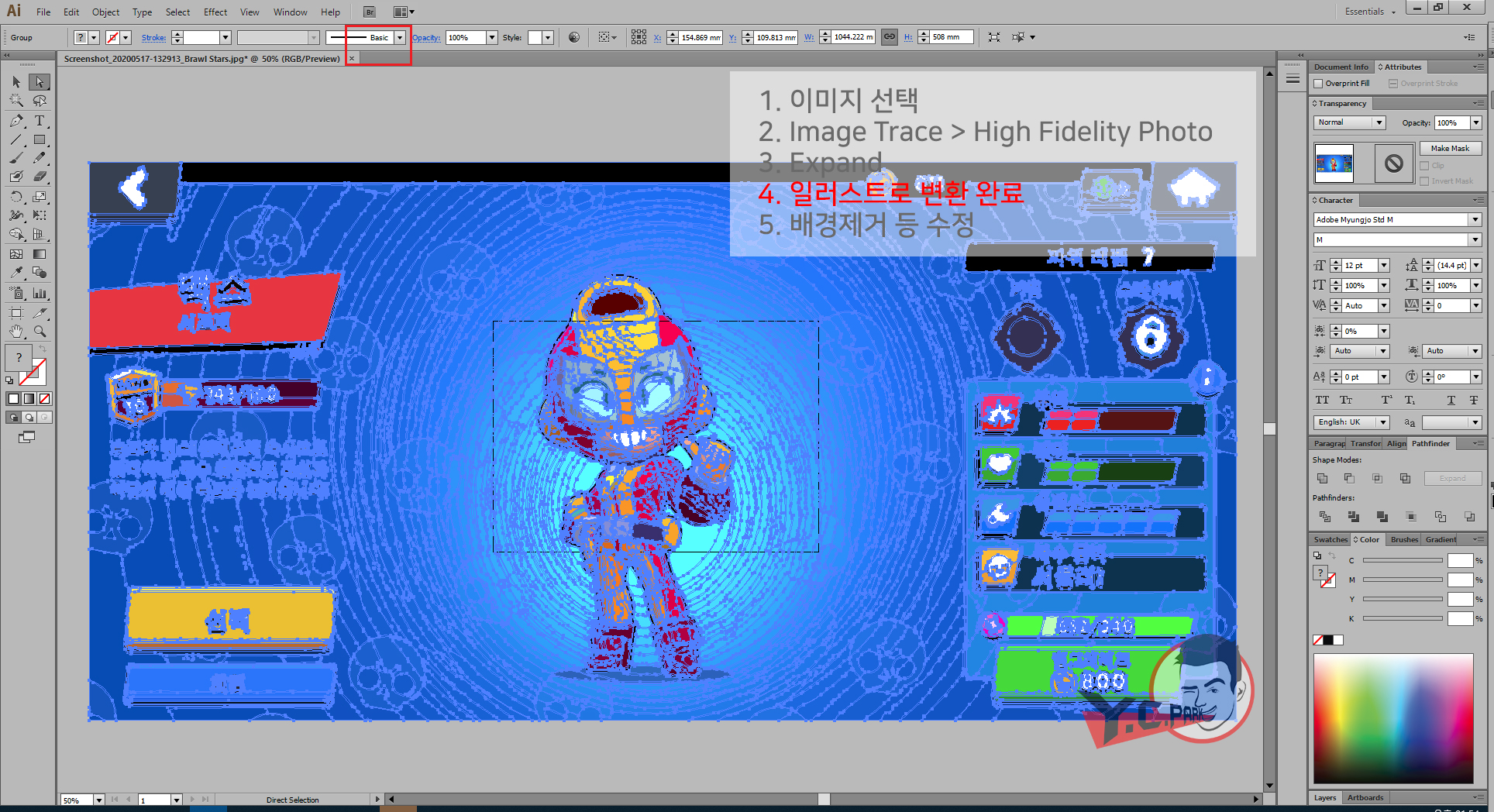This screenshot has height=812, width=1494.
Task: Select the Eyedropper tool
Action: 16,273
